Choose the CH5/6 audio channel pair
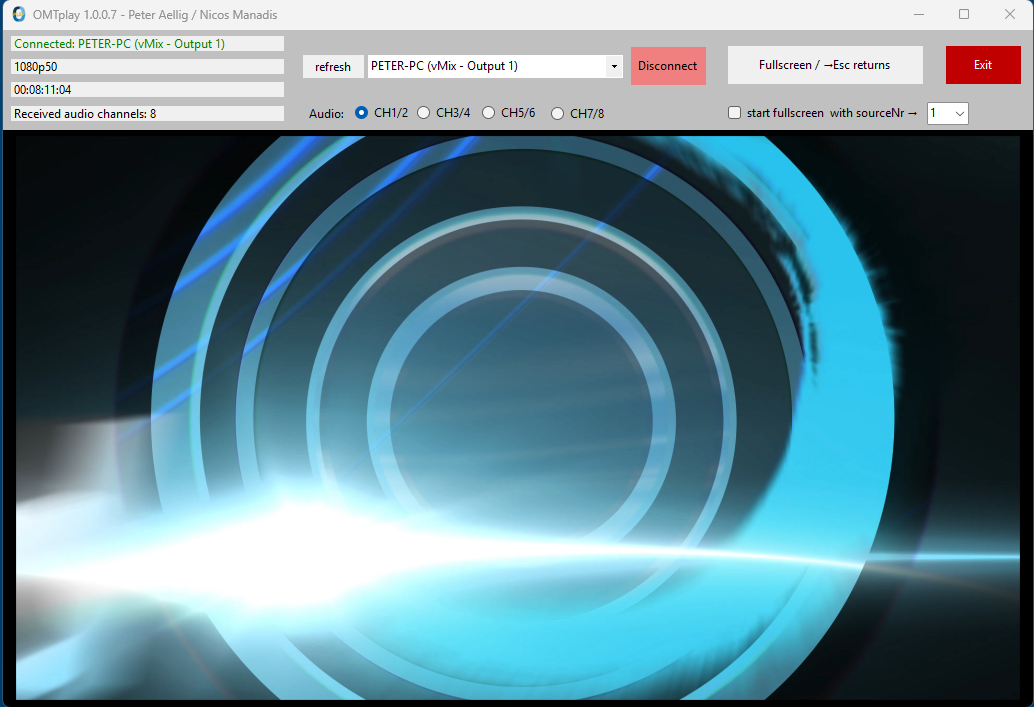The width and height of the screenshot is (1034, 707). (489, 113)
